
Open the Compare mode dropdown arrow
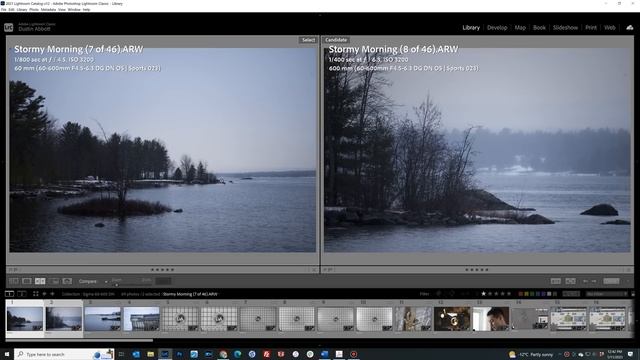coord(106,282)
